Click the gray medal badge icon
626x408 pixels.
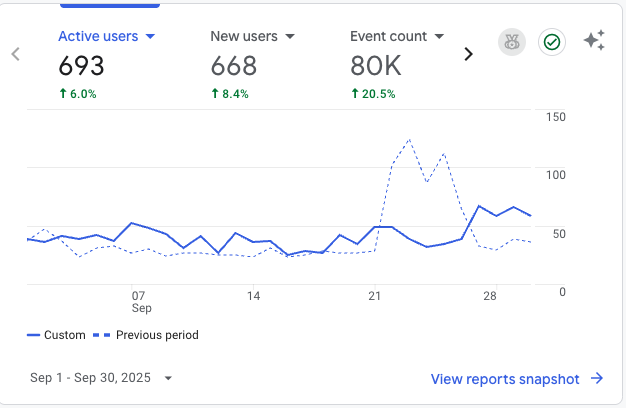pyautogui.click(x=512, y=42)
